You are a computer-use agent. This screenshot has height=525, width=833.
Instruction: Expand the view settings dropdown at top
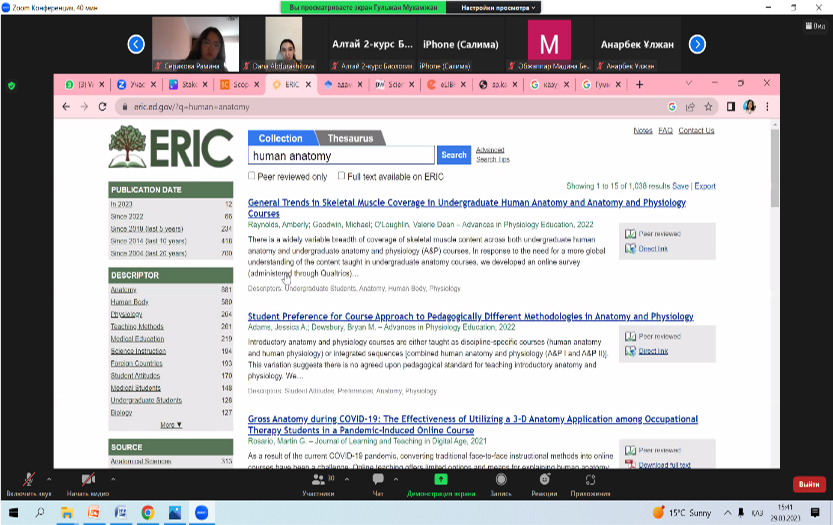coord(496,7)
